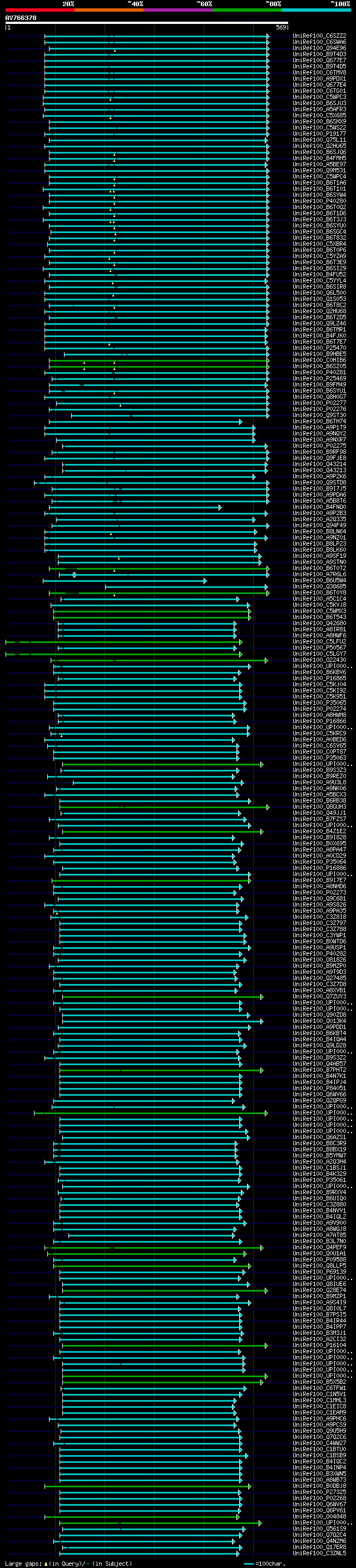The width and height of the screenshot is (356, 1568).
Task: Open hit UniRef100_P19177
Action: [319, 134]
